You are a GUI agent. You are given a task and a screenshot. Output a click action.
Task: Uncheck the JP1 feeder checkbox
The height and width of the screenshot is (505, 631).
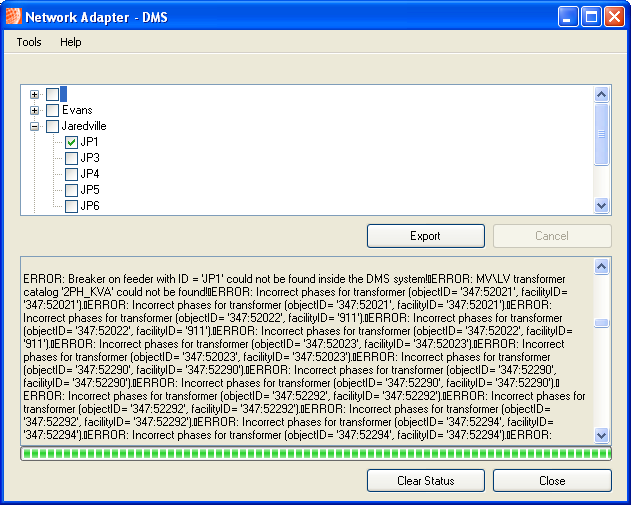71,142
